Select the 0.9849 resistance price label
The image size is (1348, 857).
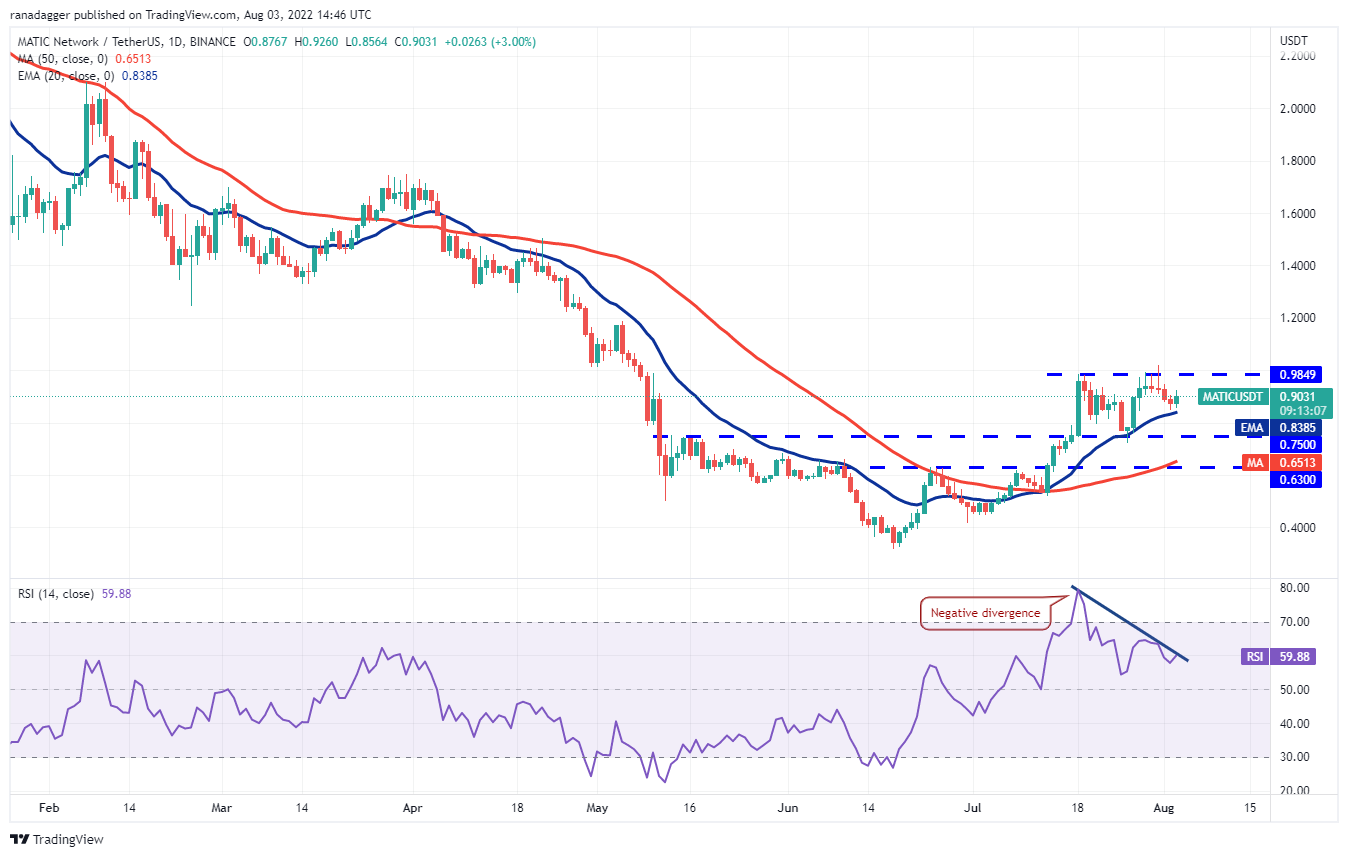click(x=1296, y=374)
